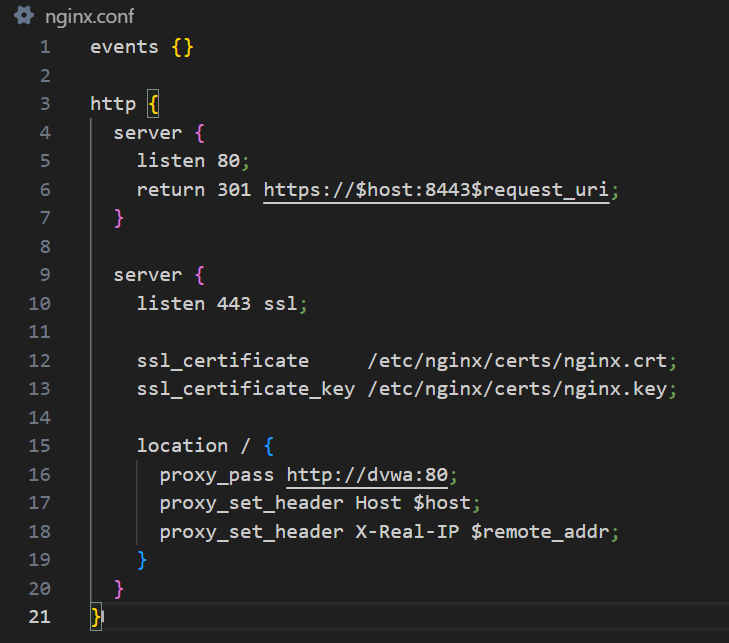Click line number 1 in gutter
The width and height of the screenshot is (729, 643).
[x=45, y=47]
